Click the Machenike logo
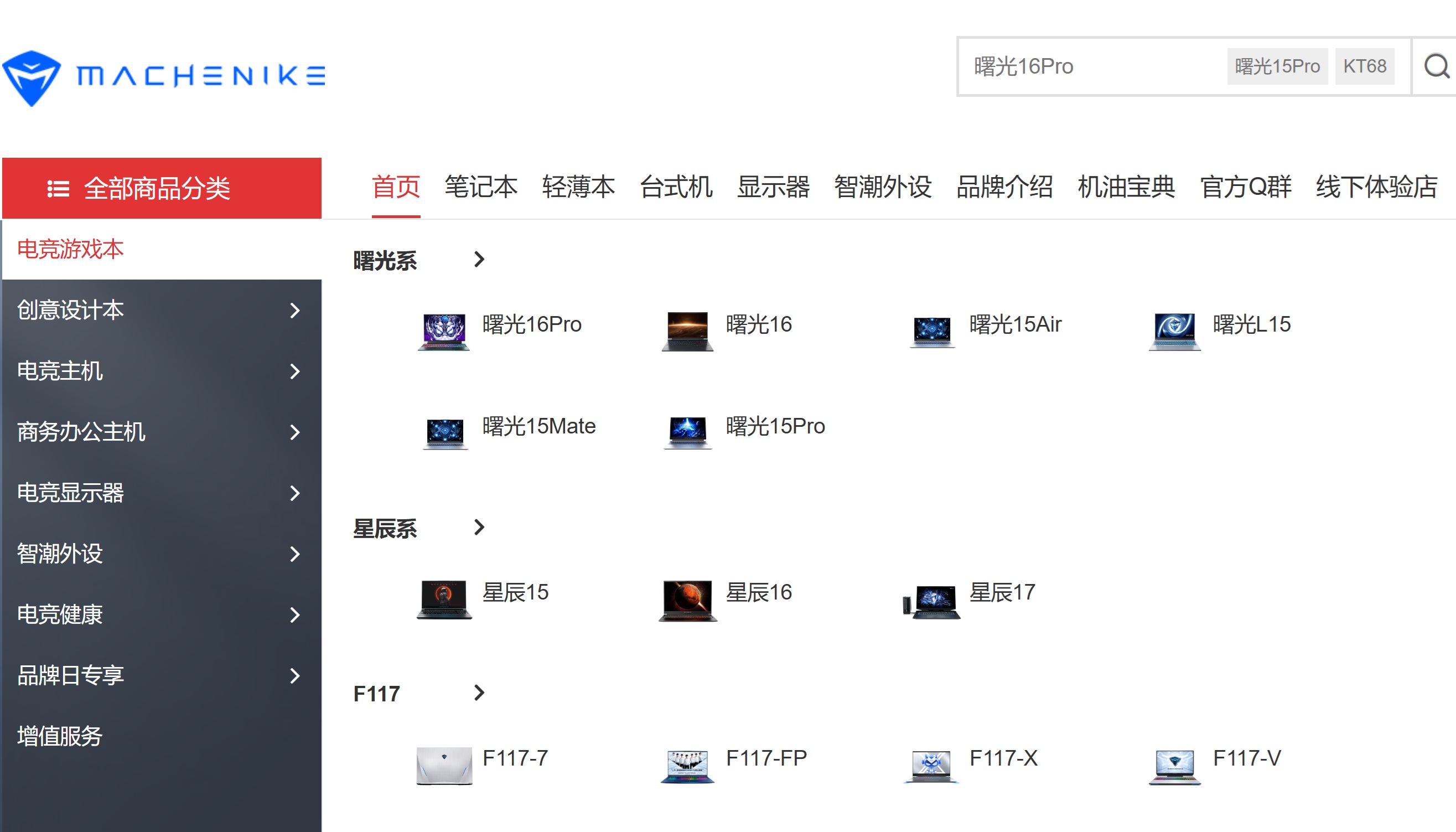This screenshot has height=832, width=1456. [164, 77]
